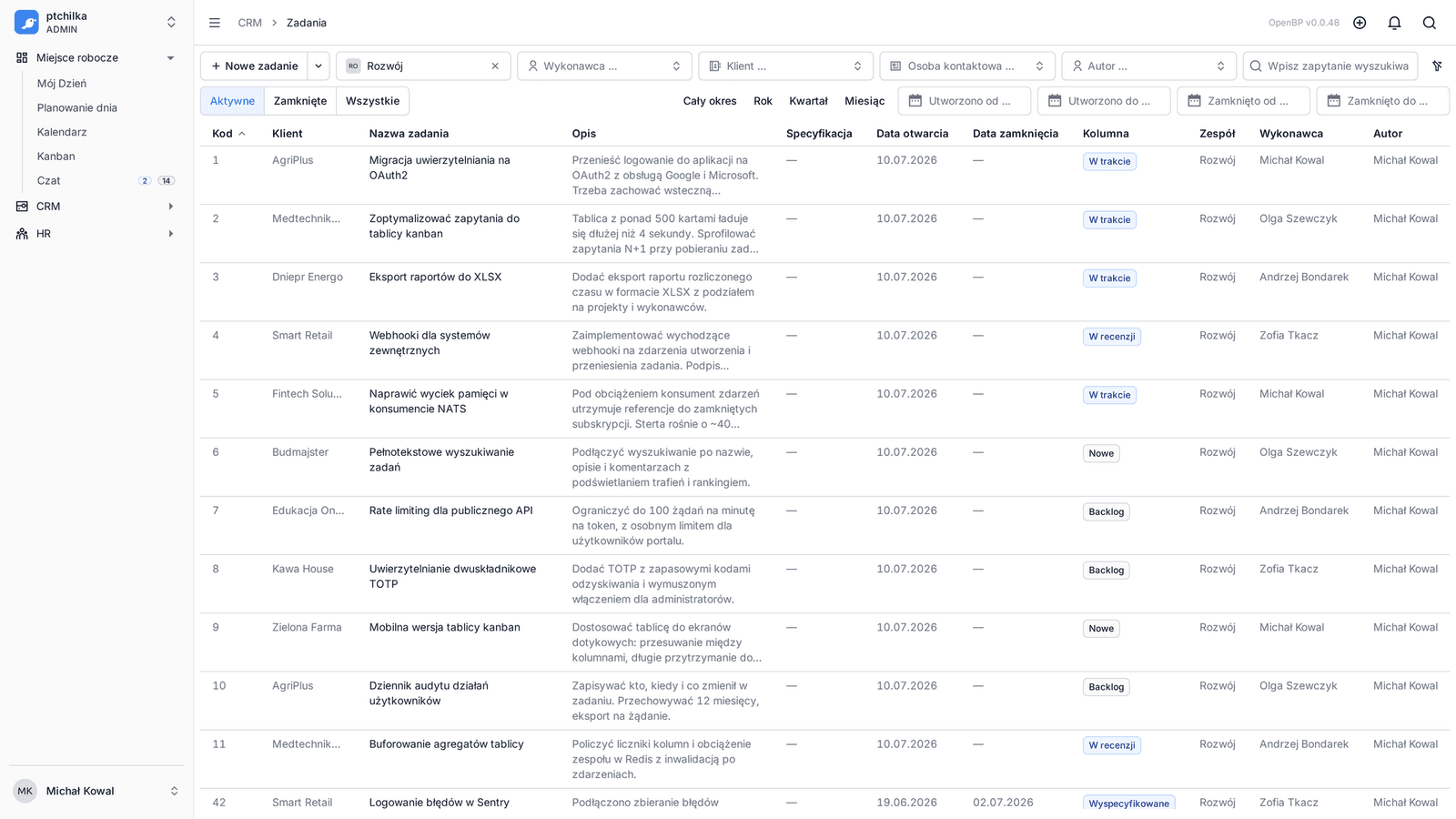Go to CRM breadcrumb link
This screenshot has height=819, width=1456.
point(250,23)
